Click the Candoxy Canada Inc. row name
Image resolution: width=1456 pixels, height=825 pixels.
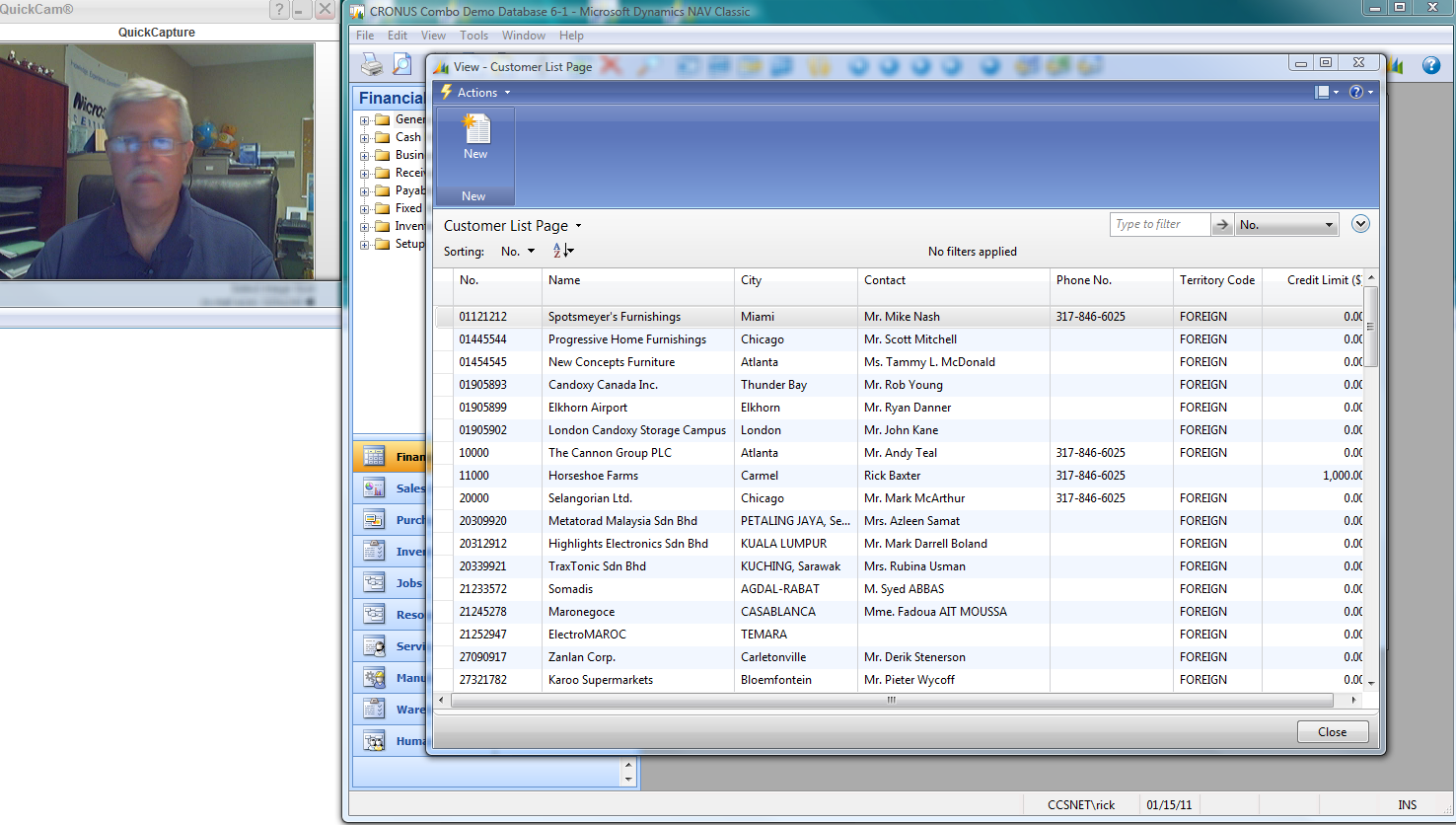point(603,385)
